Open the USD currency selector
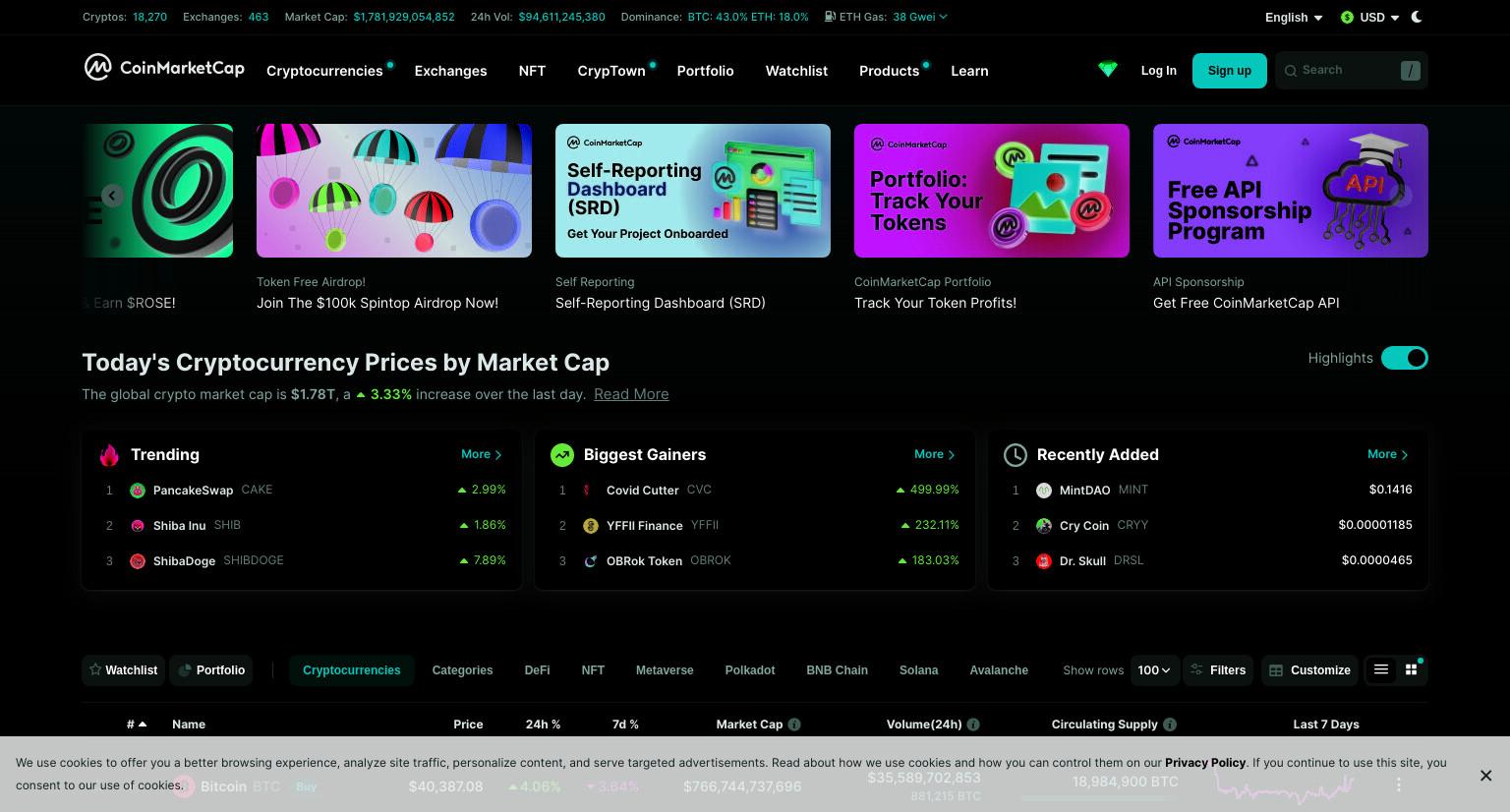Image resolution: width=1510 pixels, height=812 pixels. point(1369,18)
